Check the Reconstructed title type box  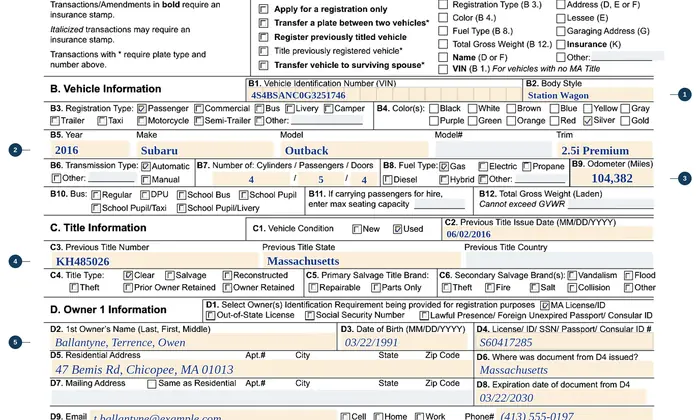[227, 275]
